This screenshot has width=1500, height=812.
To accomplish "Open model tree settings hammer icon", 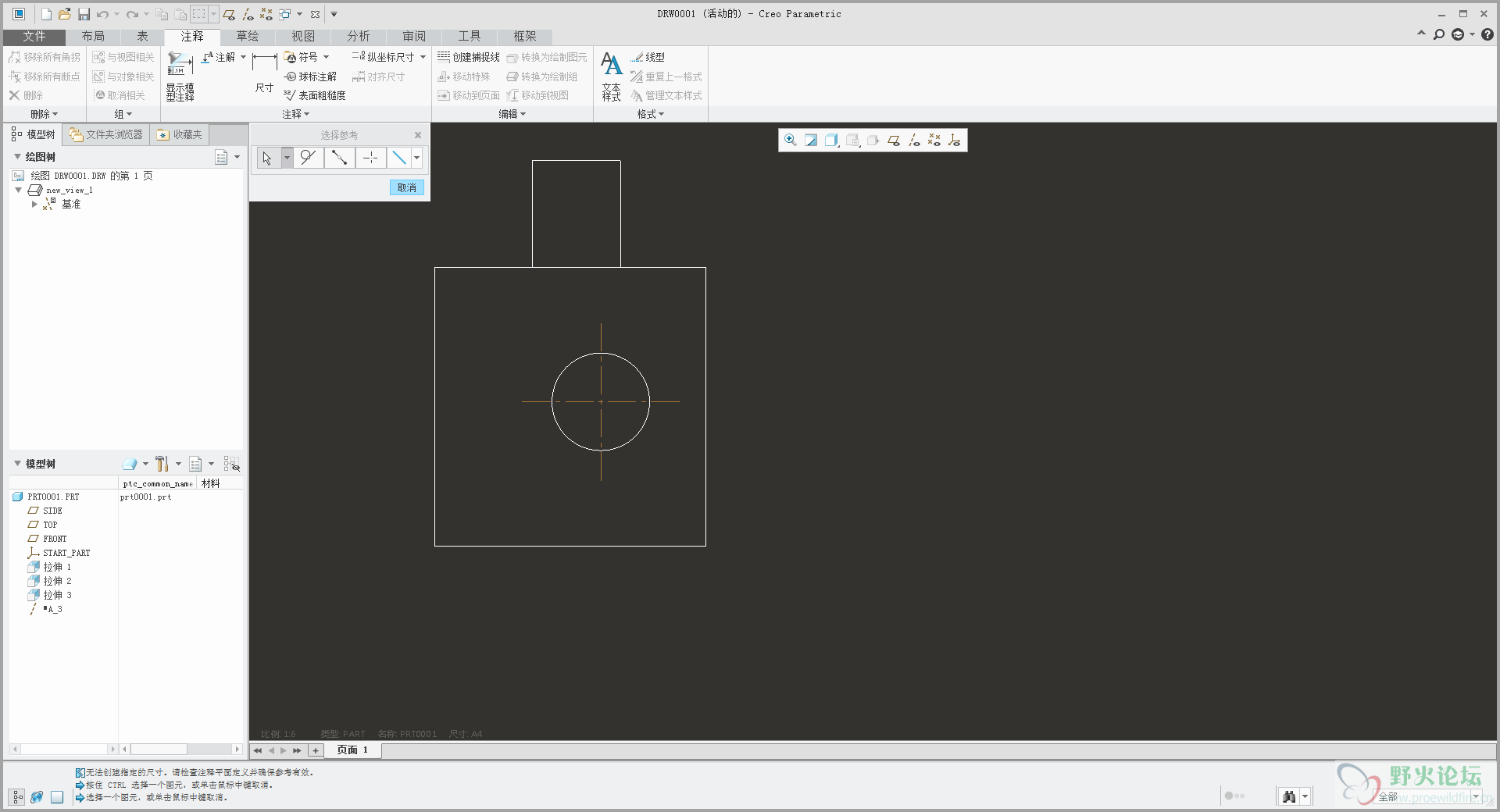I will pyautogui.click(x=162, y=465).
